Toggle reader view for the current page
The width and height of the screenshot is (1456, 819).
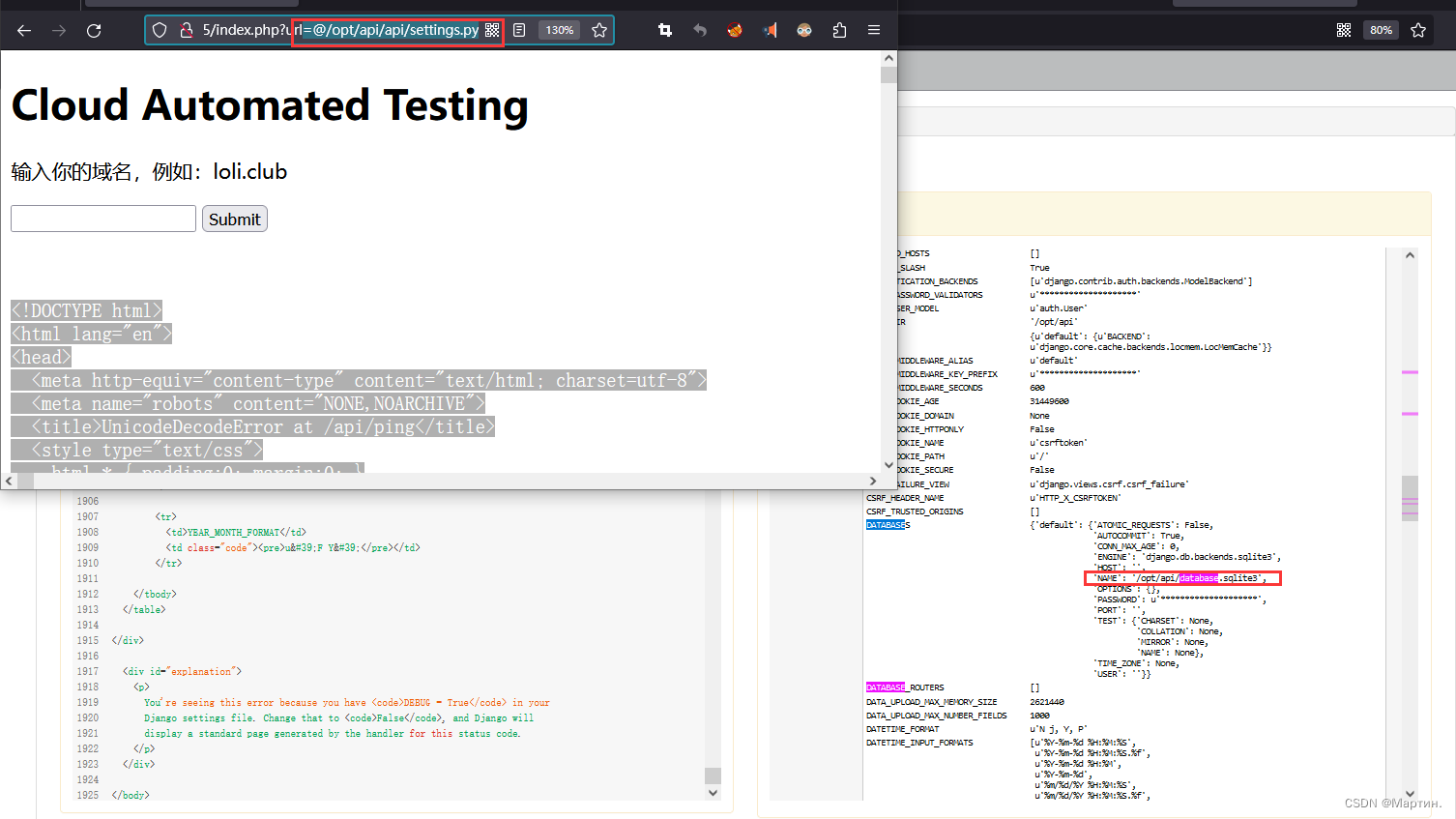tap(519, 30)
